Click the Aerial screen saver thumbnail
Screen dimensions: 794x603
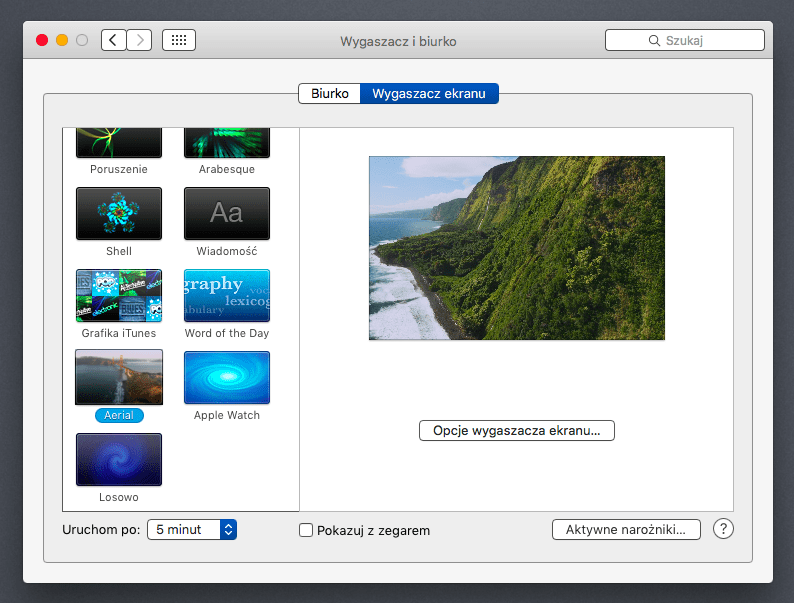[118, 378]
